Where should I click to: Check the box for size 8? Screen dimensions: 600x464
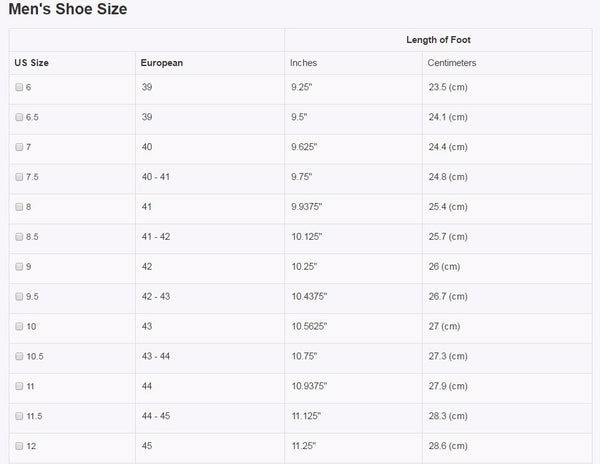[x=20, y=207]
